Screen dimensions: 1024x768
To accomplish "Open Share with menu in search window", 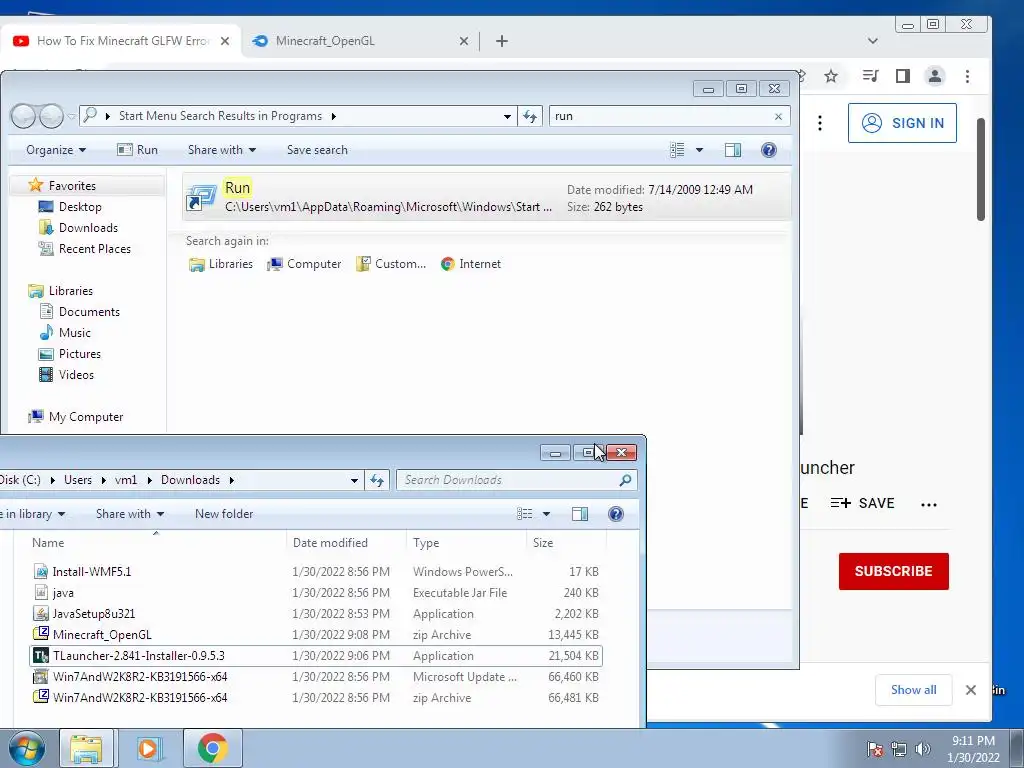I will (x=221, y=150).
